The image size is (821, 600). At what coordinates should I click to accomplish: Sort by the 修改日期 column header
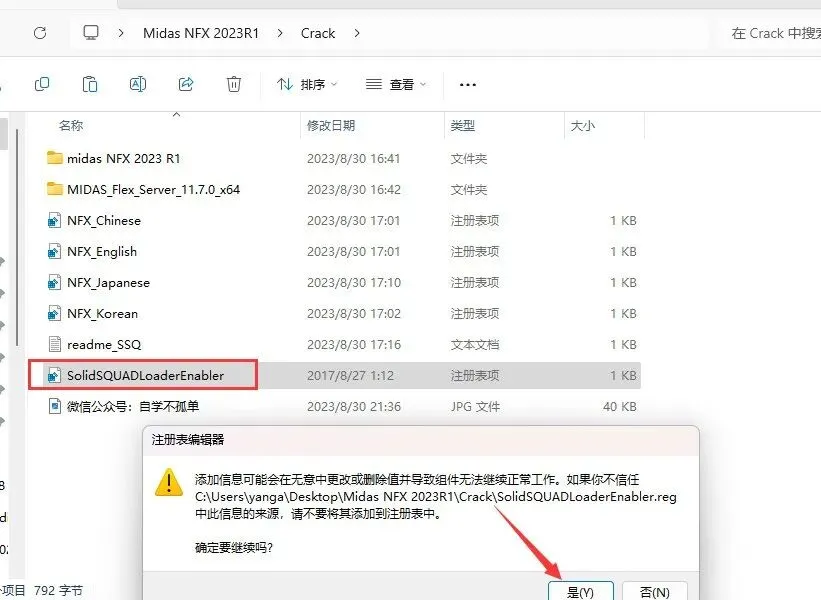click(x=331, y=126)
